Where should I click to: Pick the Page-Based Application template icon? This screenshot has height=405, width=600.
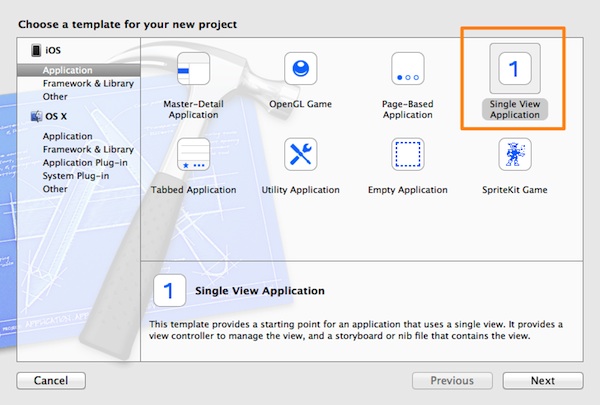[407, 71]
